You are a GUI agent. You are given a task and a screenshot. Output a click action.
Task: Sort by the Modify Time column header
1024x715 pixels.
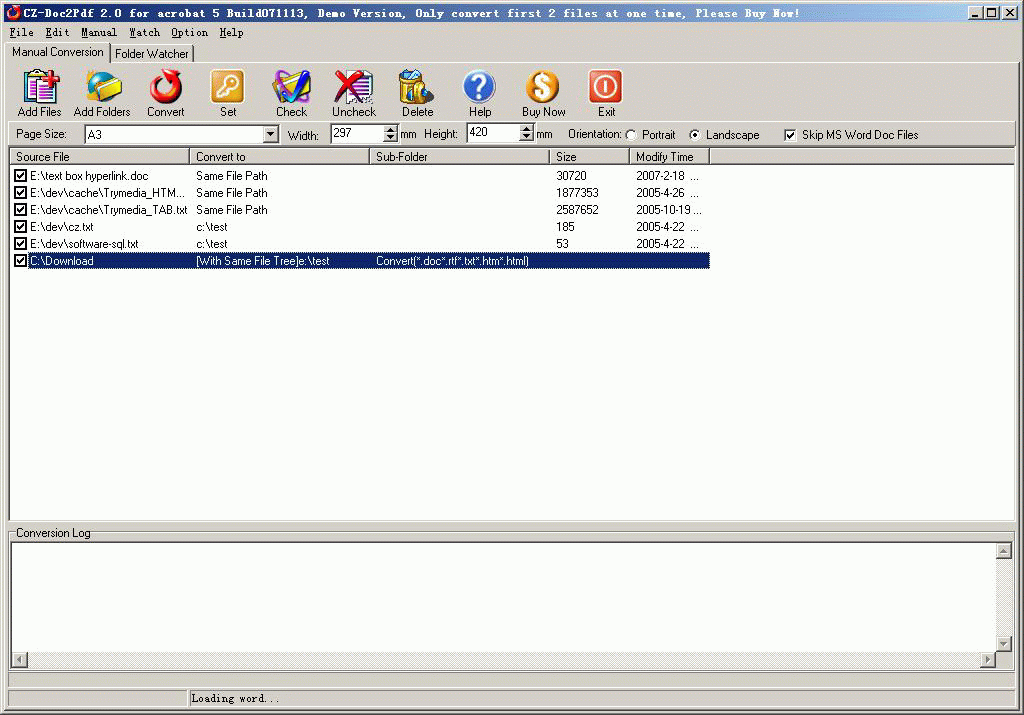pyautogui.click(x=669, y=157)
